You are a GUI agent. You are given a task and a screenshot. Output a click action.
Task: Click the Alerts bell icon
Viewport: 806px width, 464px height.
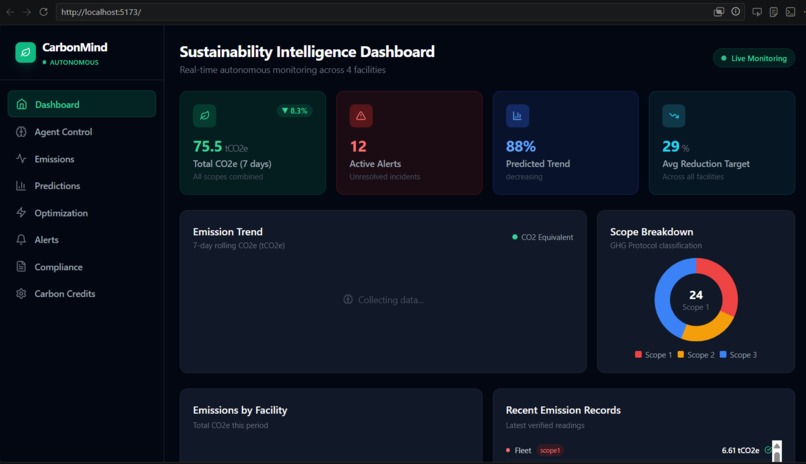click(x=21, y=239)
